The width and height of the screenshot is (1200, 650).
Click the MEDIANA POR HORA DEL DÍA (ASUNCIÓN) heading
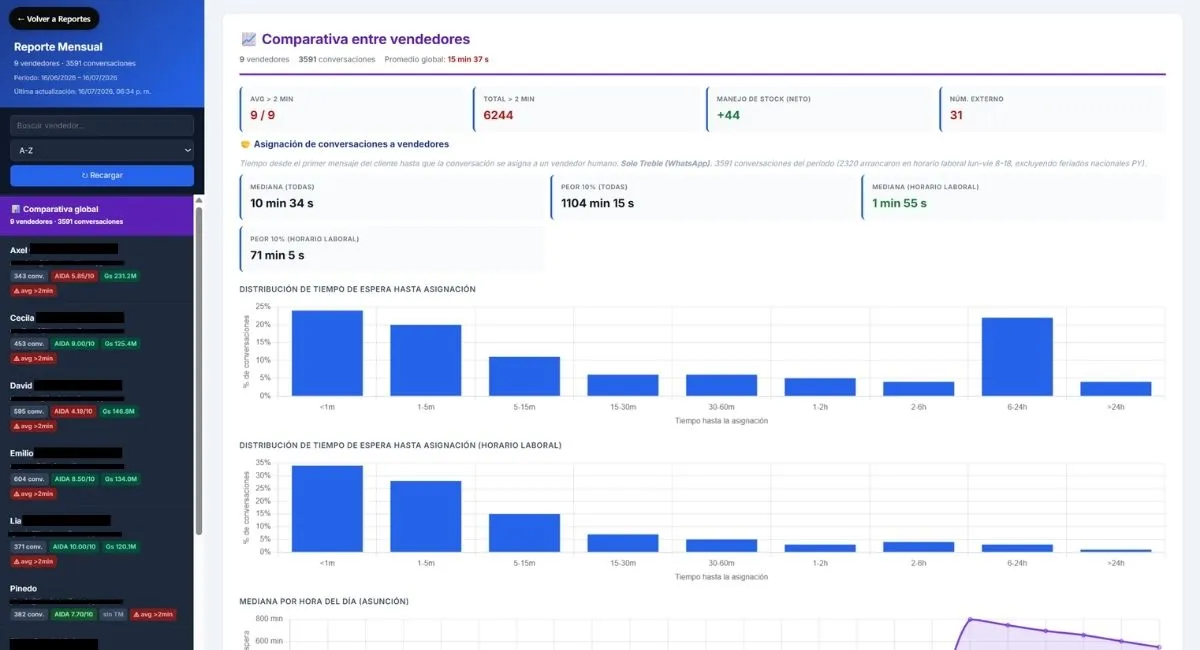click(x=324, y=601)
